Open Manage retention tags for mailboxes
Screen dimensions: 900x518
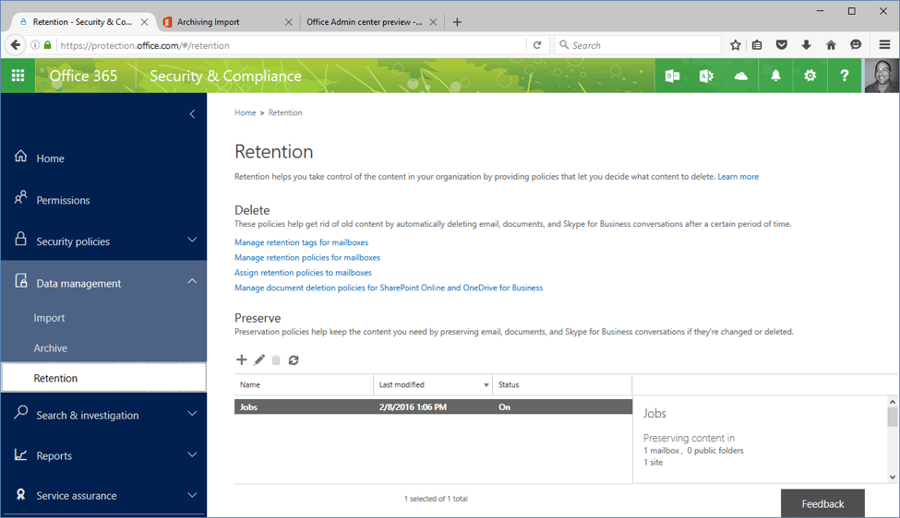[x=301, y=242]
